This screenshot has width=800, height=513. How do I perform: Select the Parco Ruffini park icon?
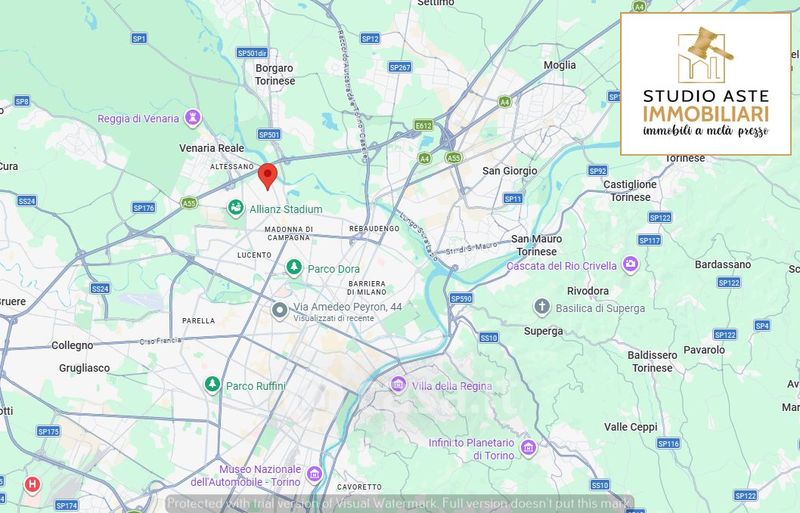[212, 385]
